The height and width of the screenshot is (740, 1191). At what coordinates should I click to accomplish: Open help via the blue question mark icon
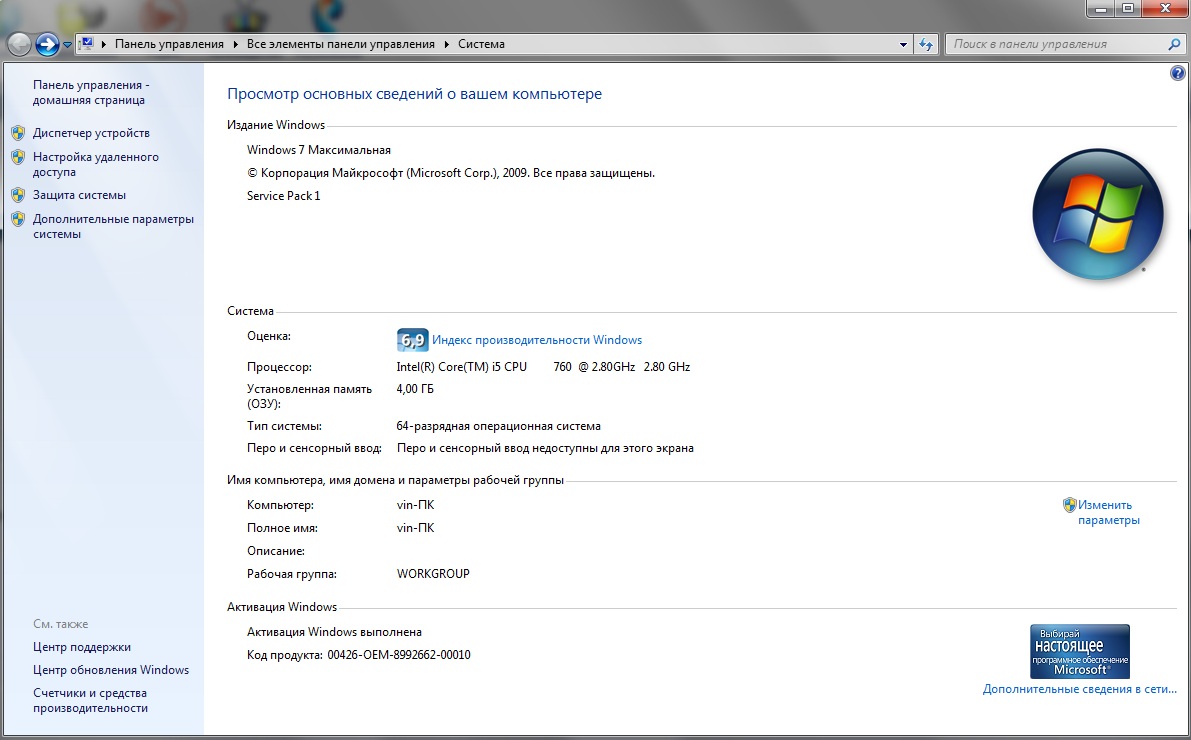(x=1177, y=74)
